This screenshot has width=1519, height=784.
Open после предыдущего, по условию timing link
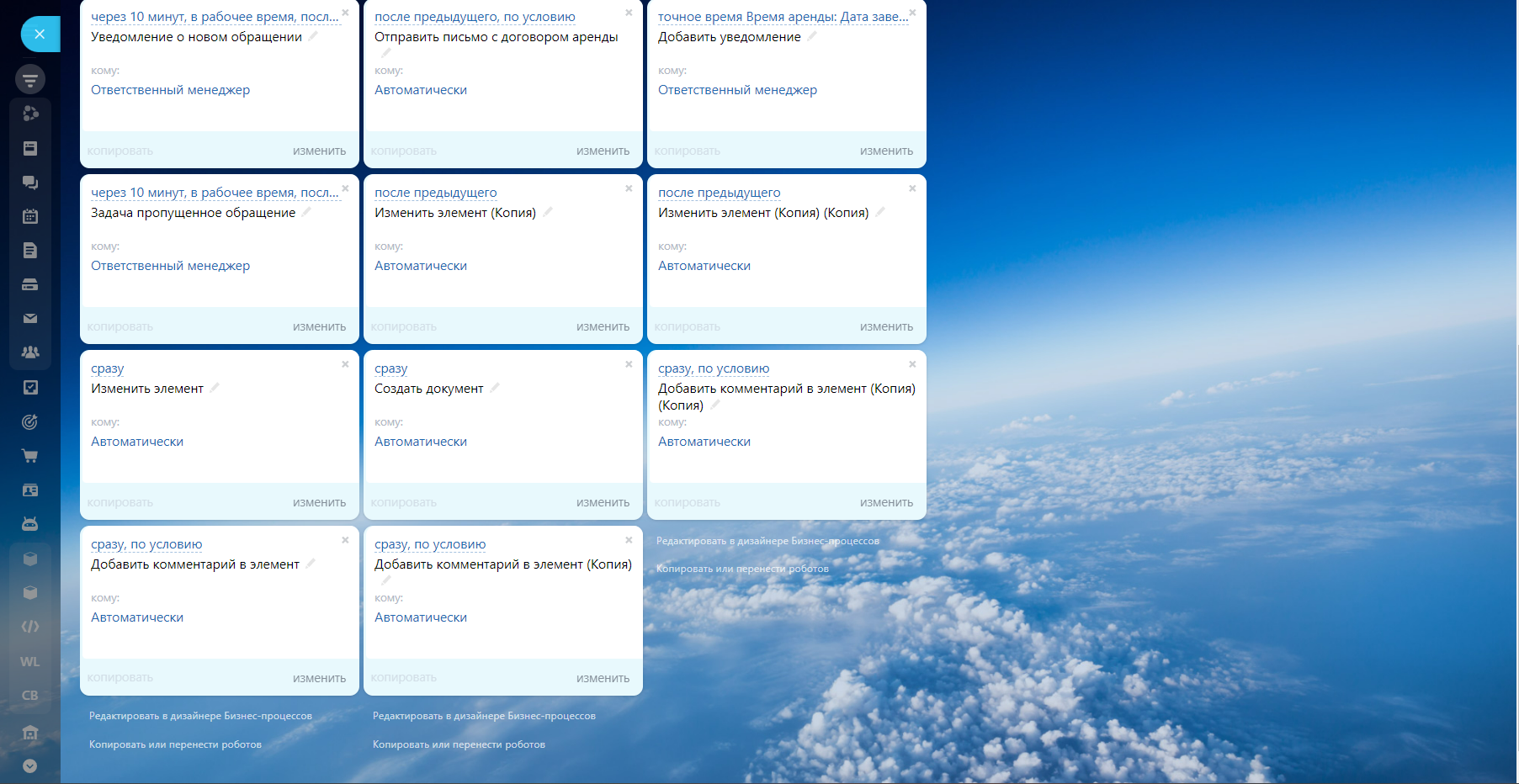coord(475,17)
